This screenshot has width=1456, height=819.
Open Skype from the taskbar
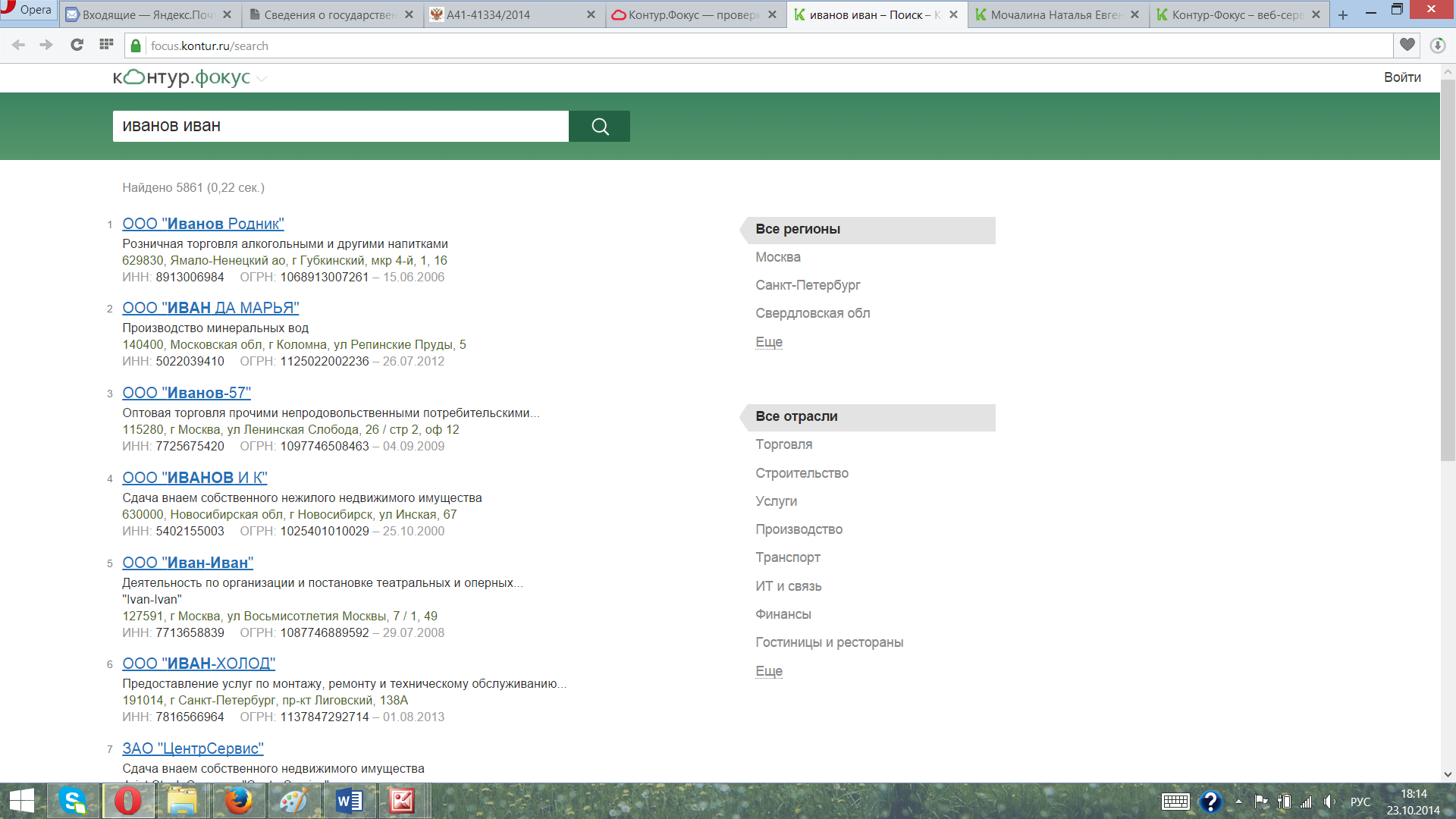tap(74, 802)
